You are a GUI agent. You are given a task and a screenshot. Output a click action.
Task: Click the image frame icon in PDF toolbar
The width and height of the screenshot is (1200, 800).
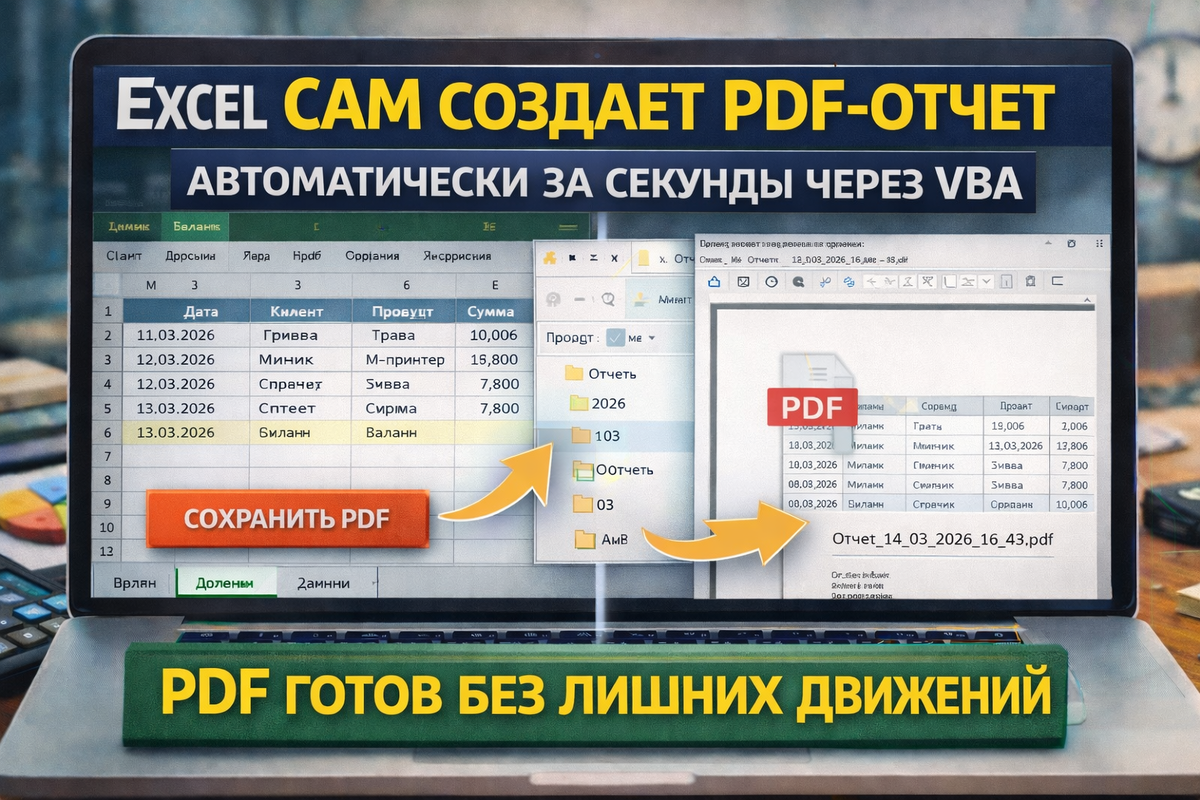pos(743,282)
